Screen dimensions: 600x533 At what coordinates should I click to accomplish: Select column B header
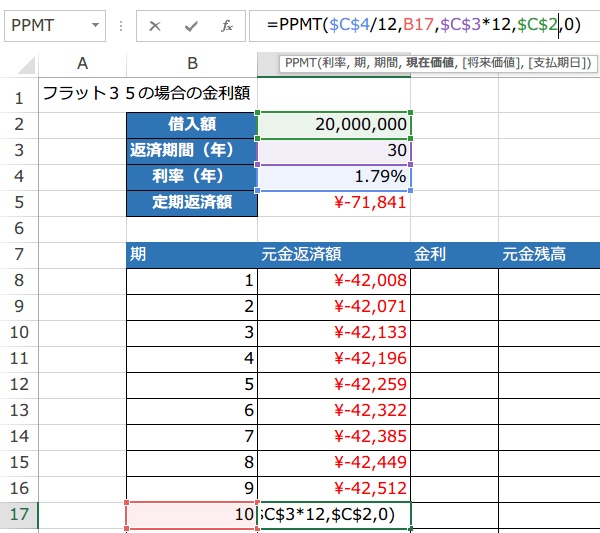(191, 64)
